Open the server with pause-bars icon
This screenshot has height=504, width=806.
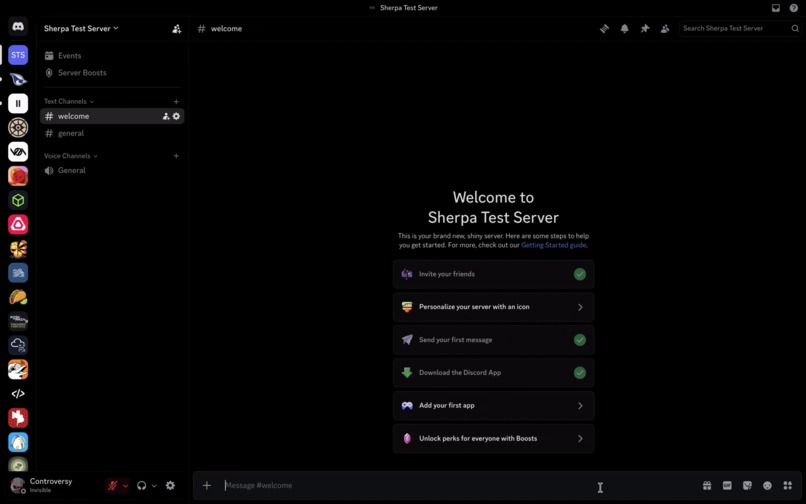[18, 103]
